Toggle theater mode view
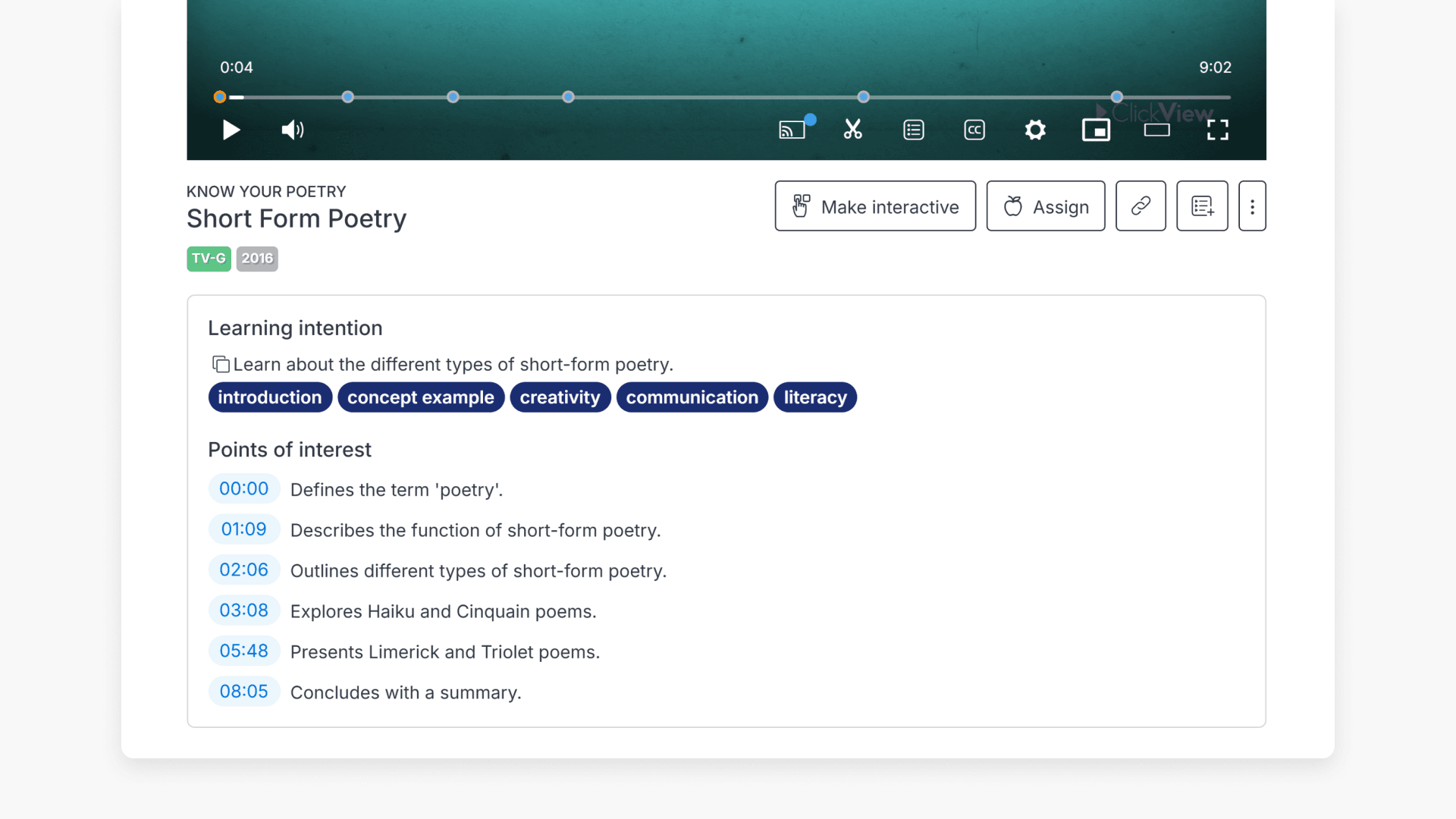1456x819 pixels. (1156, 130)
